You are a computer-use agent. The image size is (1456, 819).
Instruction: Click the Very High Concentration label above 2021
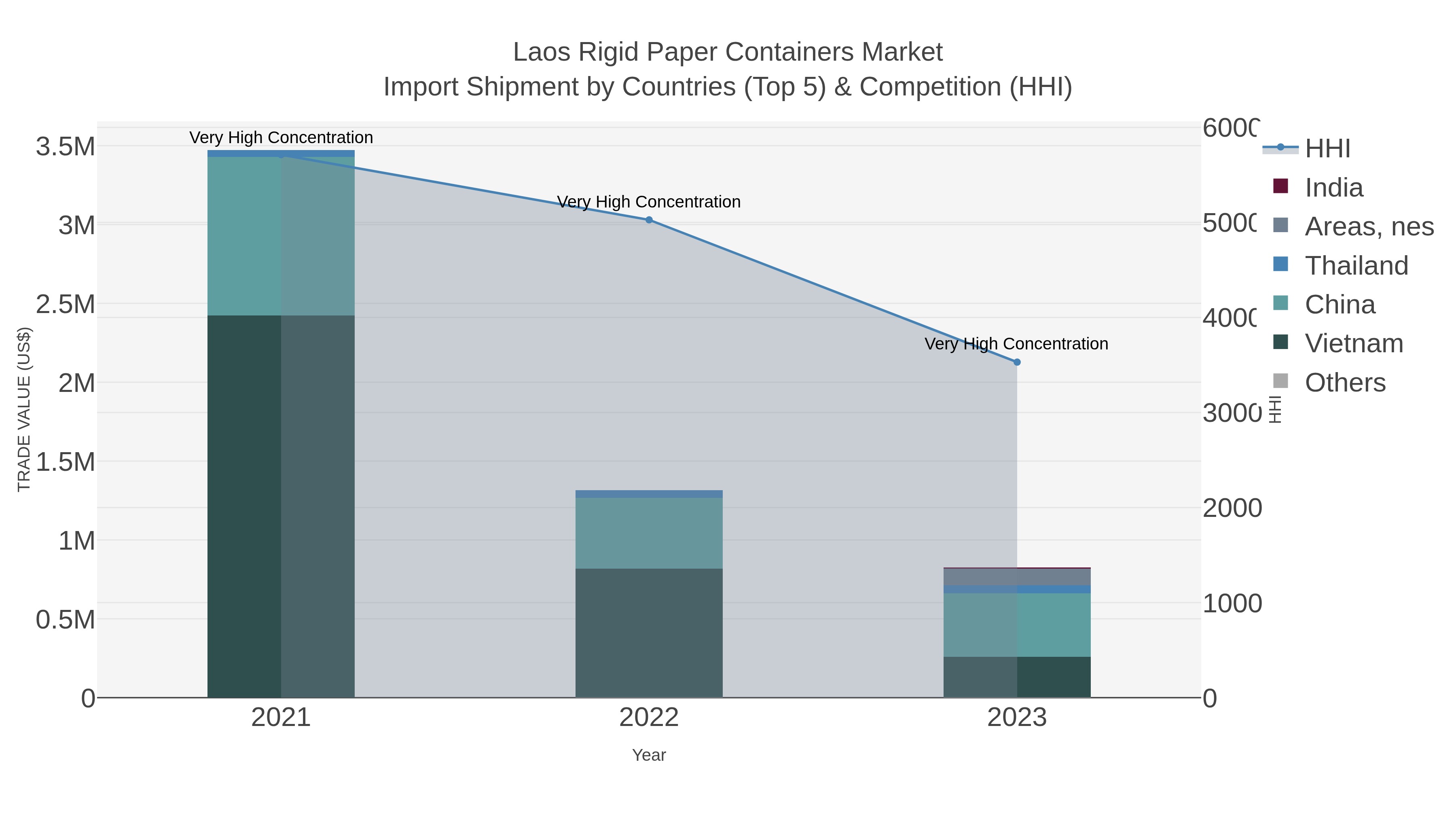(x=281, y=138)
